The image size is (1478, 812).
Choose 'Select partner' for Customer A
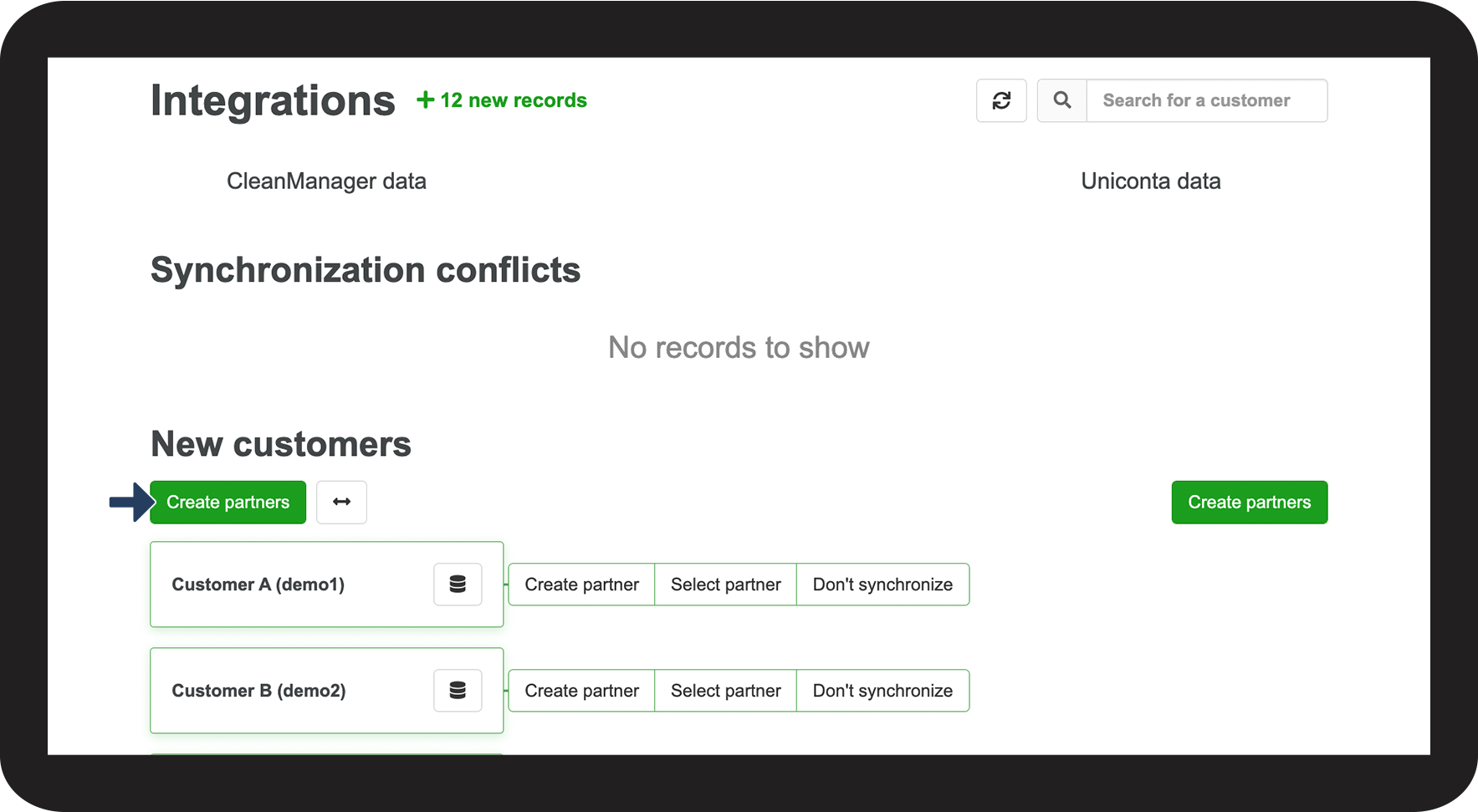point(725,585)
